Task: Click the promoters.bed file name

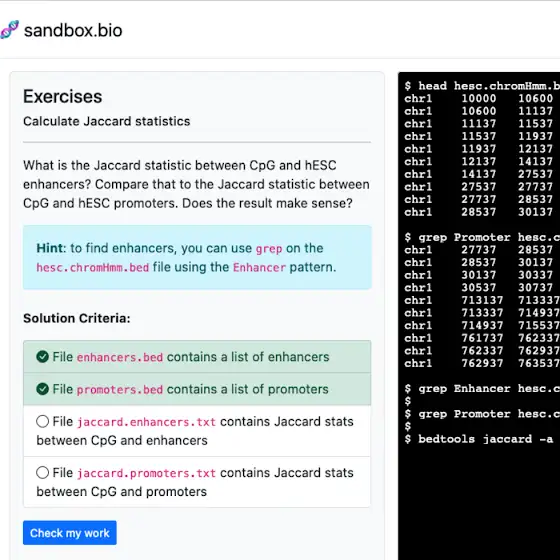Action: click(120, 389)
